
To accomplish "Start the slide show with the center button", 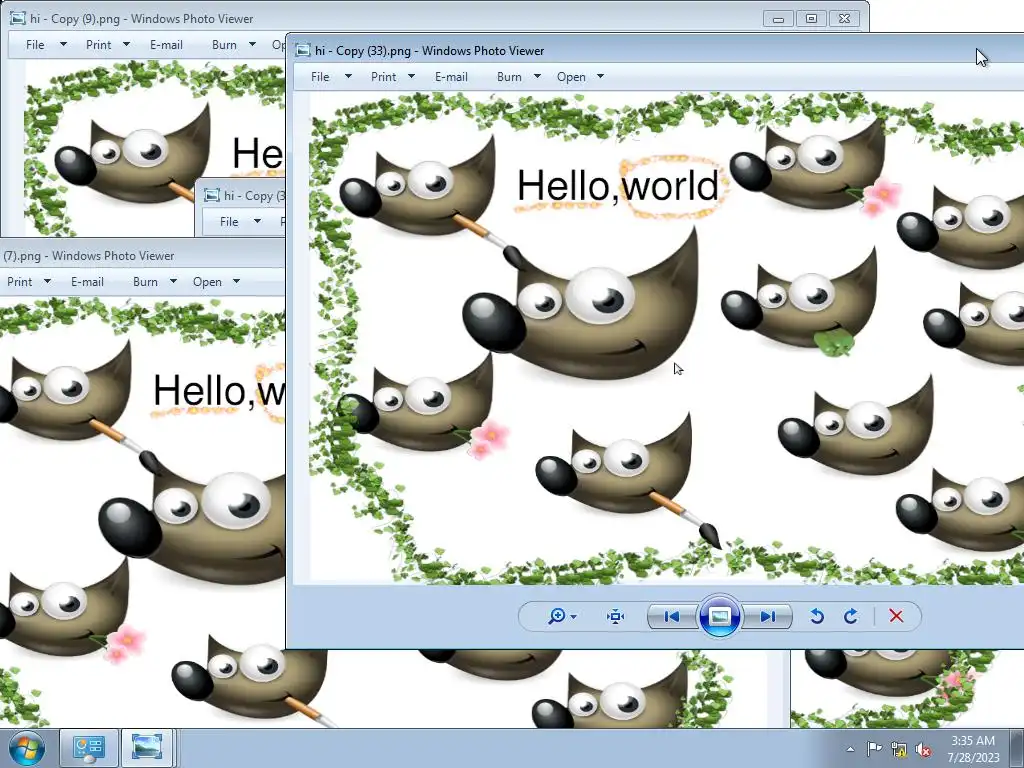I will (x=719, y=616).
